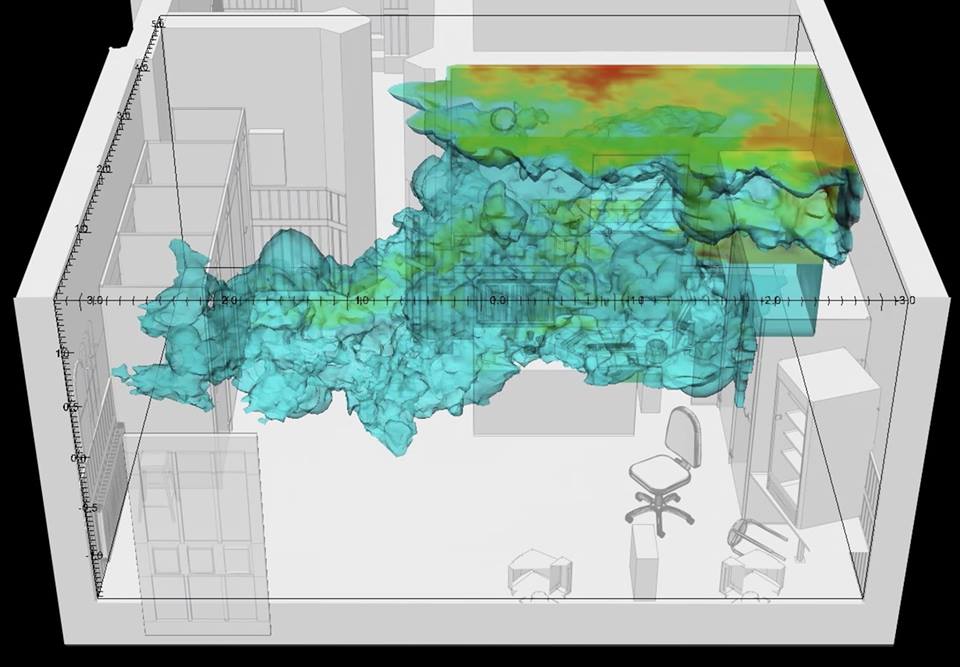The width and height of the screenshot is (960, 667).
Task: Click the 0.5 label on the vertical axis
Action: [x=72, y=407]
